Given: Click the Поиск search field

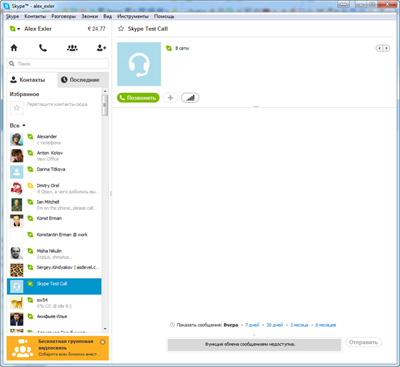Looking at the screenshot, I should (x=58, y=63).
